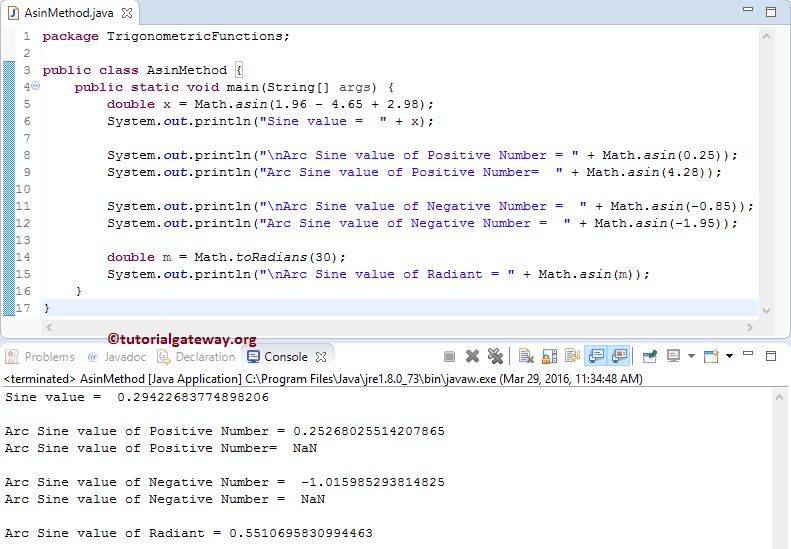Viewport: 791px width, 549px height.
Task: Click the editor horizontal scroll left arrow
Action: tap(49, 327)
